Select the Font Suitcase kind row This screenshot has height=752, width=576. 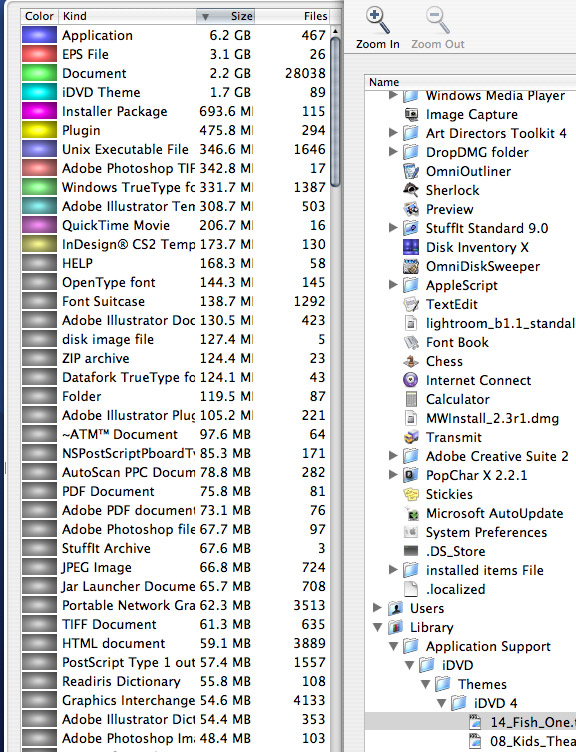coord(176,301)
